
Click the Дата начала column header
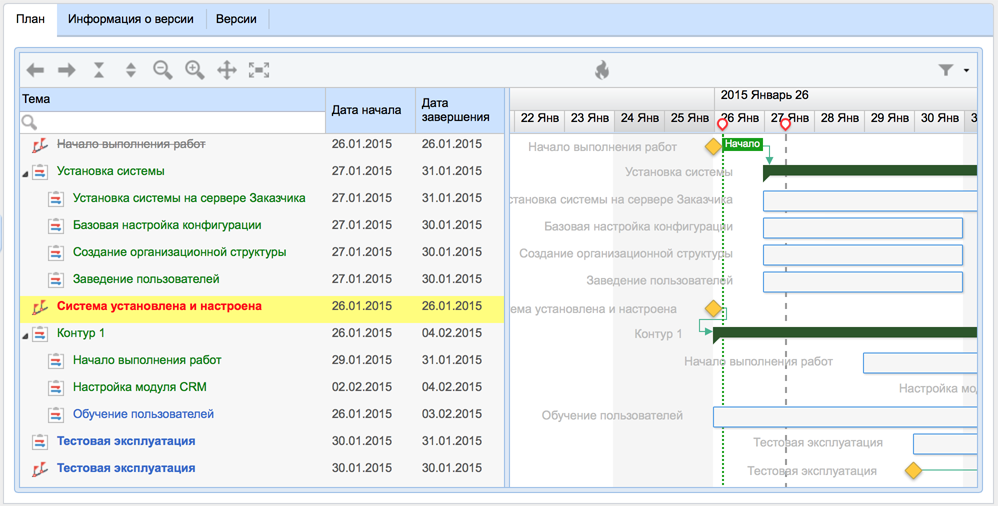[370, 110]
